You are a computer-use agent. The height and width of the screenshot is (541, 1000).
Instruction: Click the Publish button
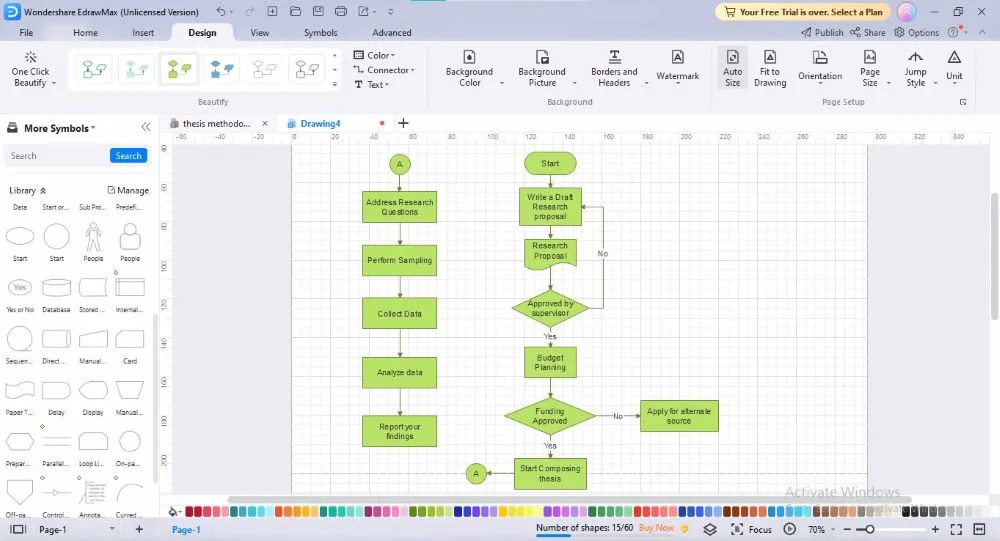point(822,33)
